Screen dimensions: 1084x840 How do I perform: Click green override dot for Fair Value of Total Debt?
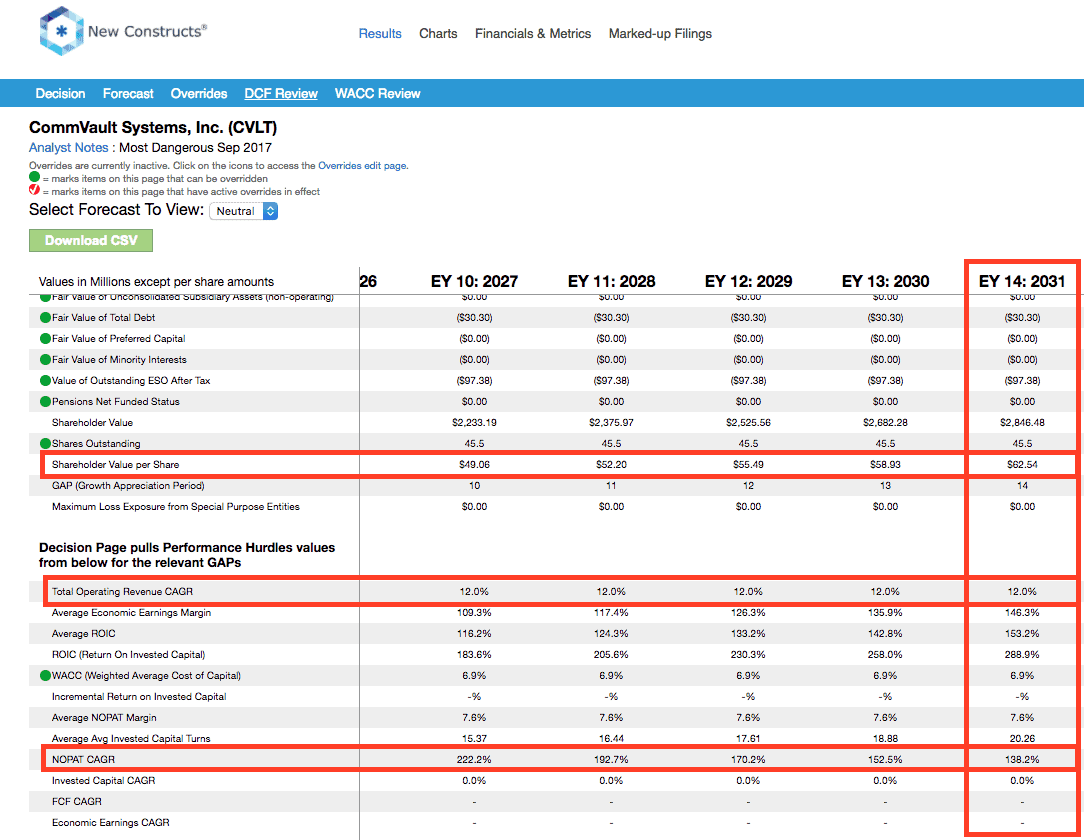pyautogui.click(x=46, y=317)
